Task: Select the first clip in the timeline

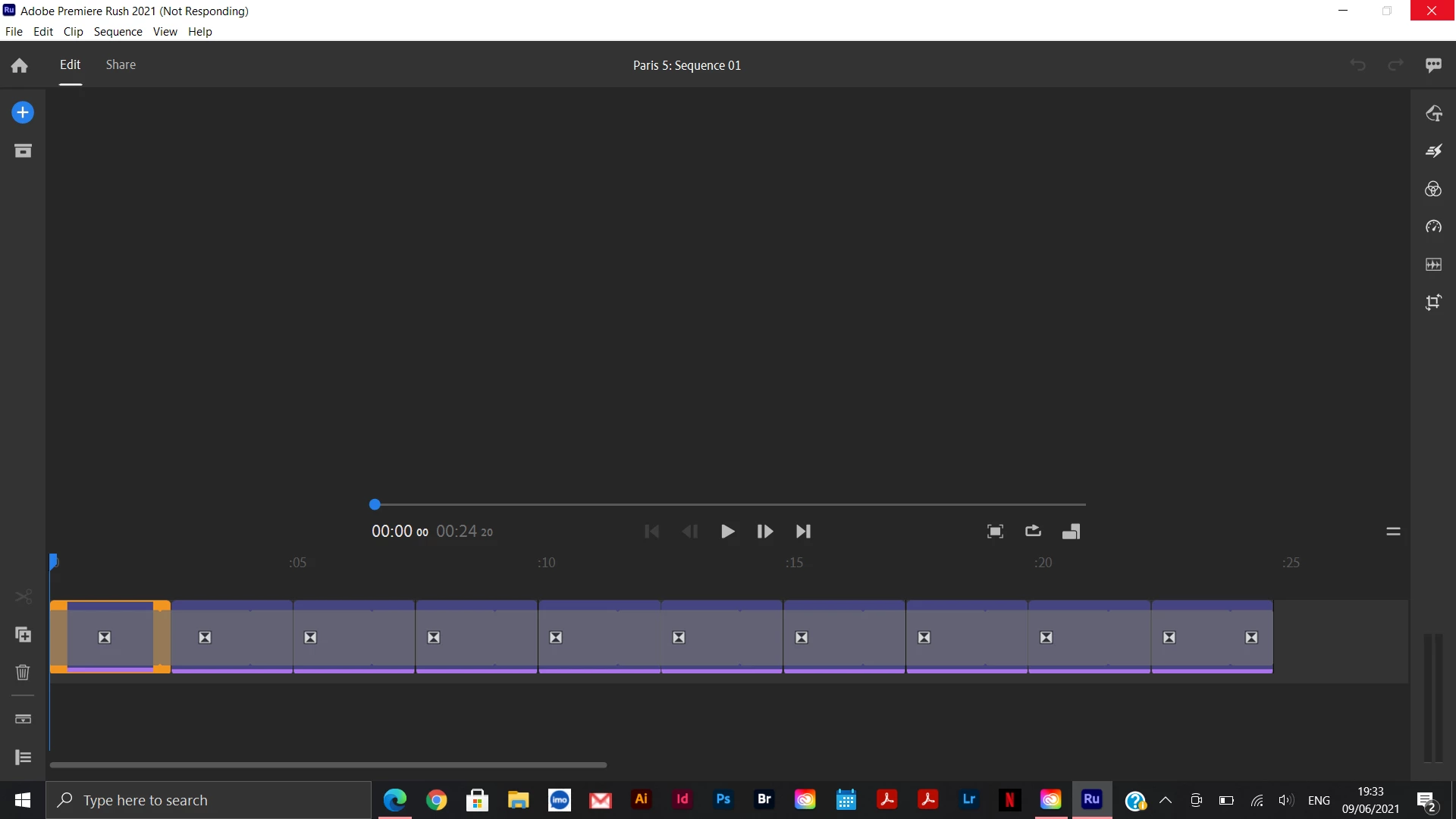Action: [x=110, y=637]
